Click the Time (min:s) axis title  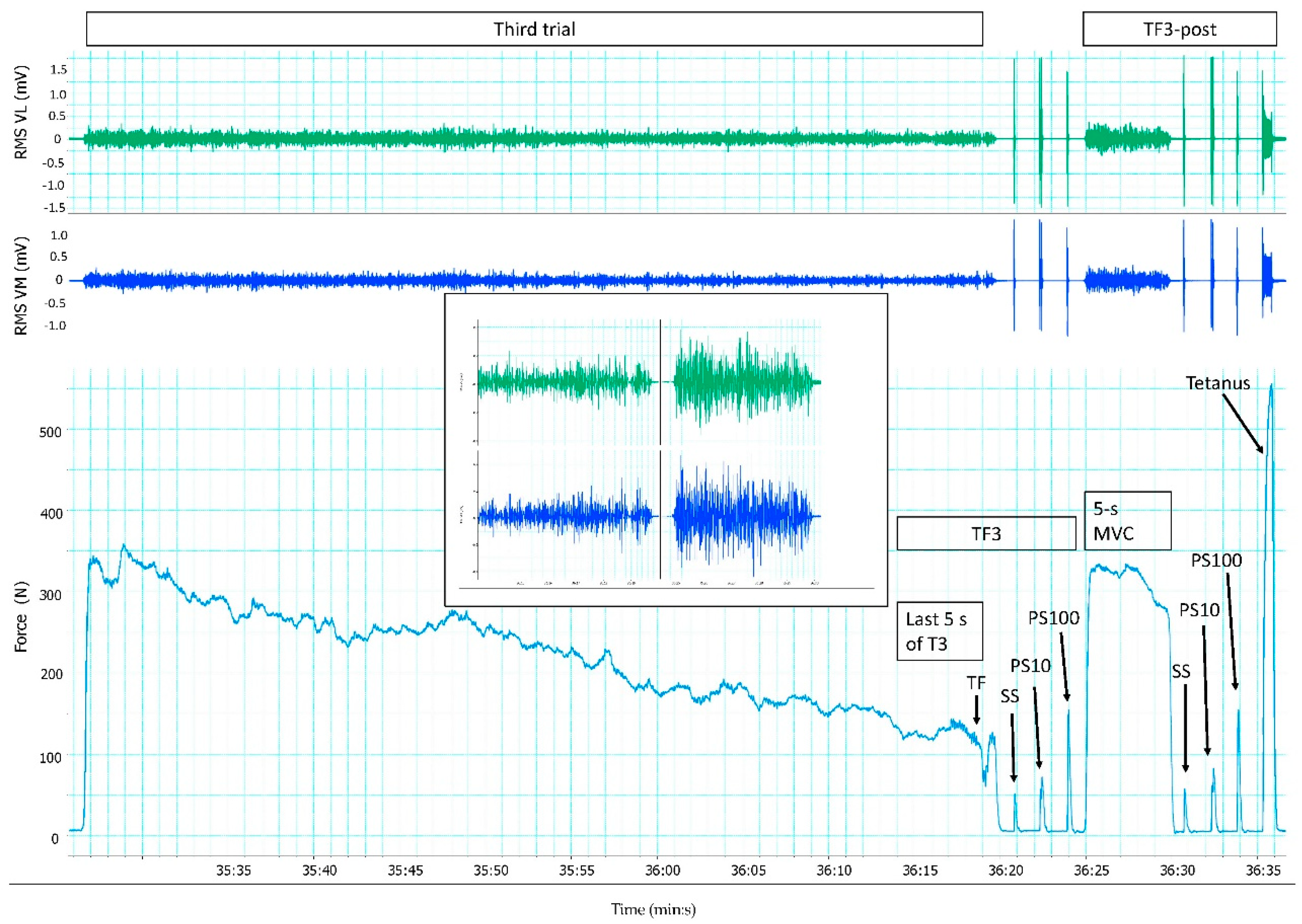(653, 910)
